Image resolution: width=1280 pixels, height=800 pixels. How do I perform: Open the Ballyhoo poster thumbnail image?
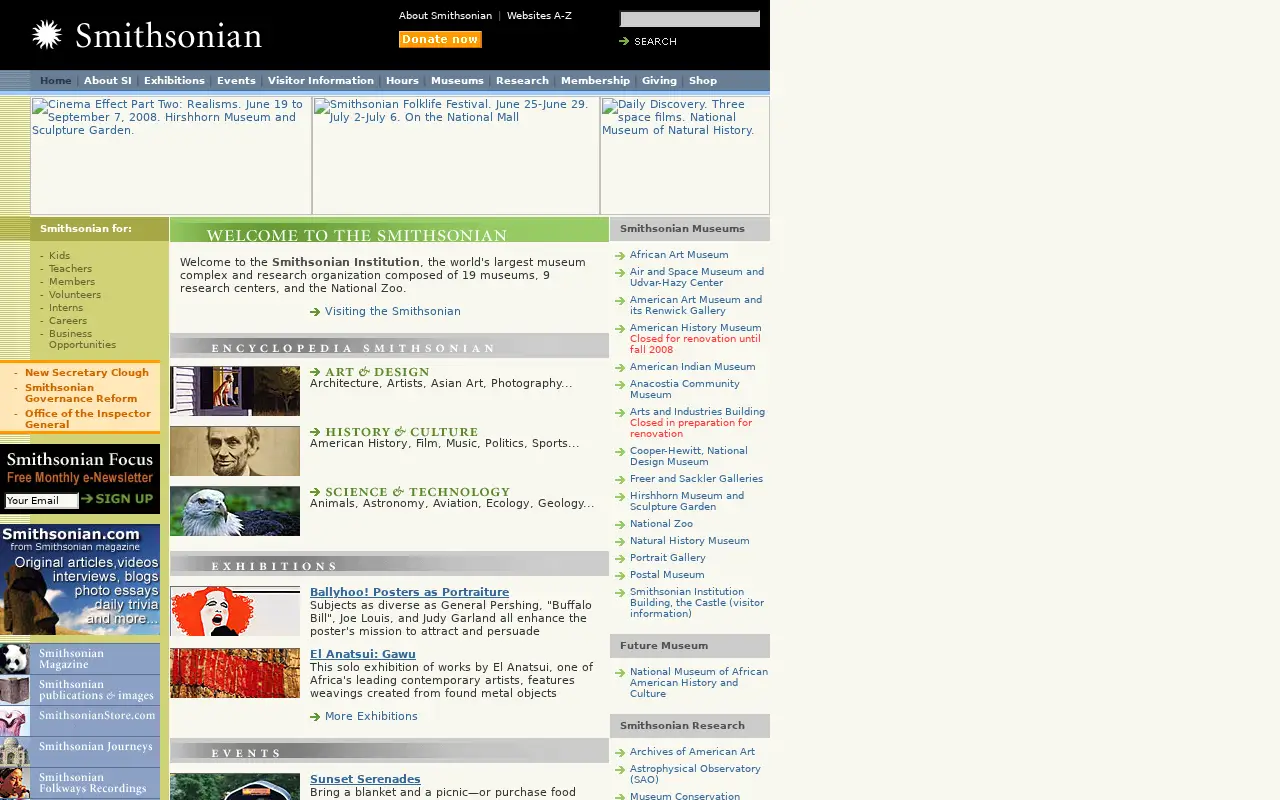tap(235, 611)
